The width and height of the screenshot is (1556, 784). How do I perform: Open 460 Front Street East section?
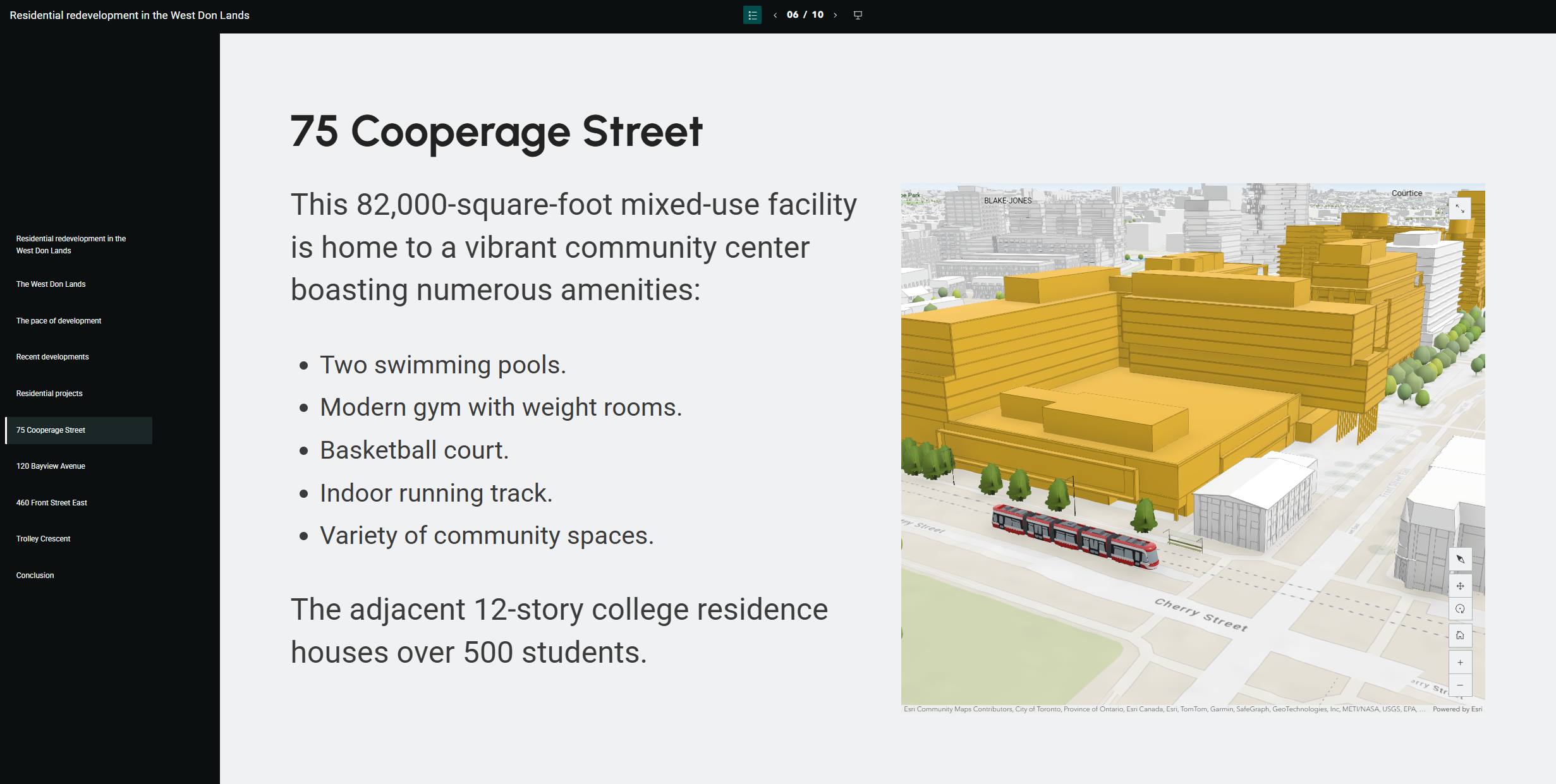click(52, 503)
